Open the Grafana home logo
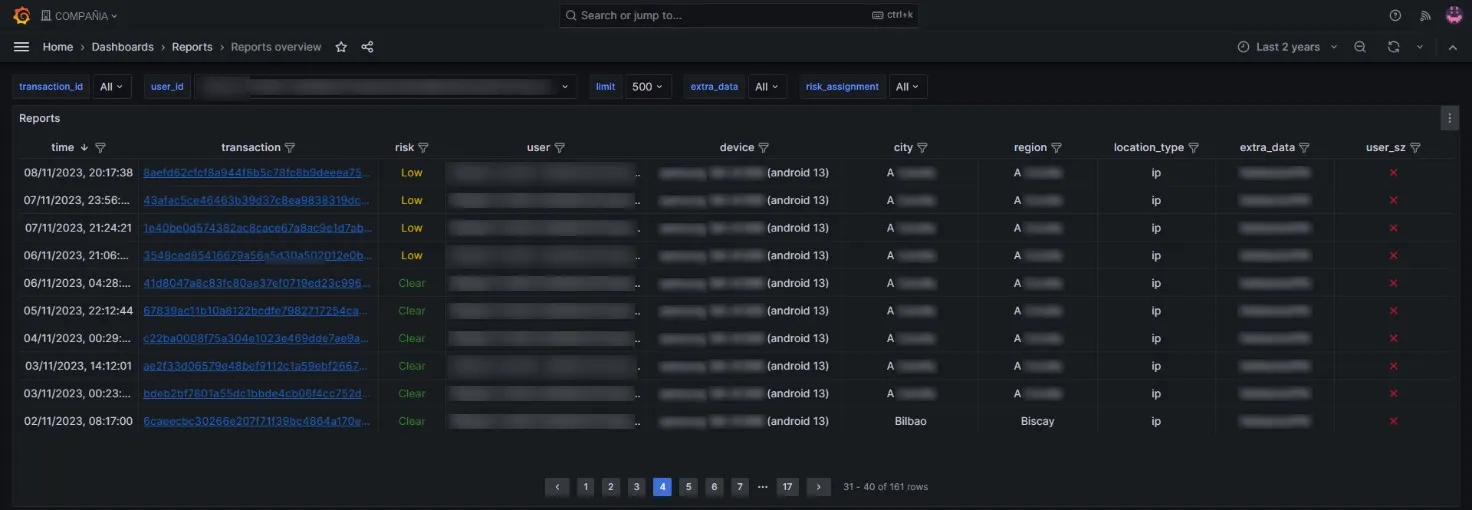 pyautogui.click(x=21, y=15)
